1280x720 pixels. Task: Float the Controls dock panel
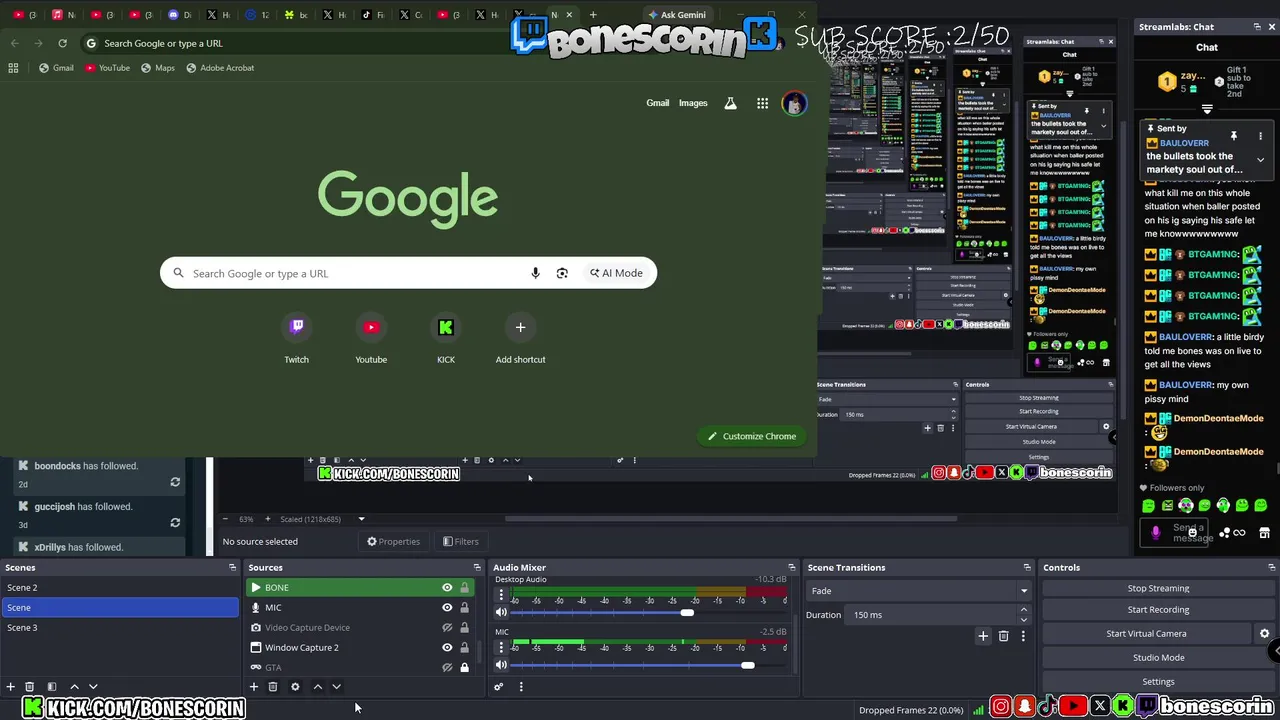coord(1272,568)
